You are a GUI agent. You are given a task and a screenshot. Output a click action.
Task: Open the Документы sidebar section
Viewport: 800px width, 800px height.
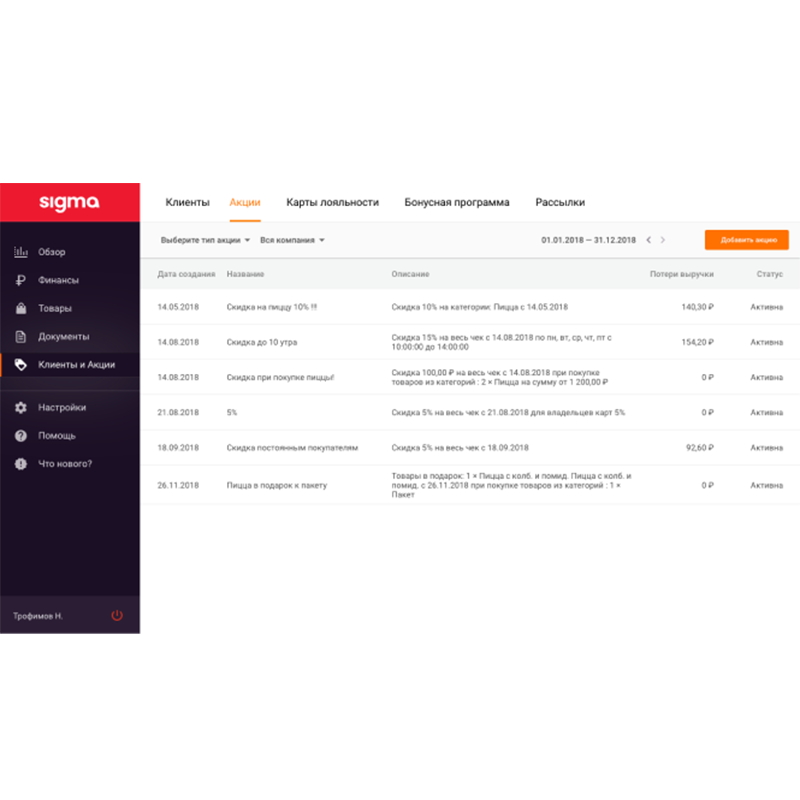pyautogui.click(x=70, y=336)
